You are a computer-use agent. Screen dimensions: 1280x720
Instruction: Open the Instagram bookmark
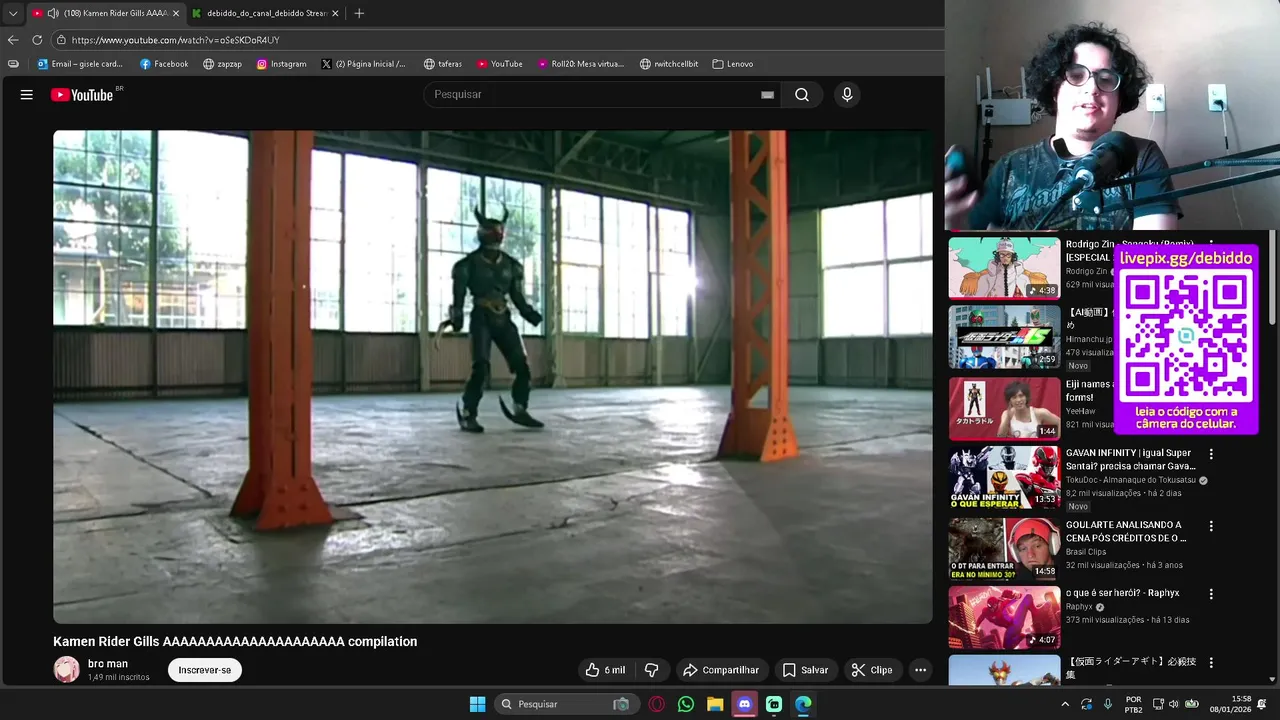click(281, 64)
